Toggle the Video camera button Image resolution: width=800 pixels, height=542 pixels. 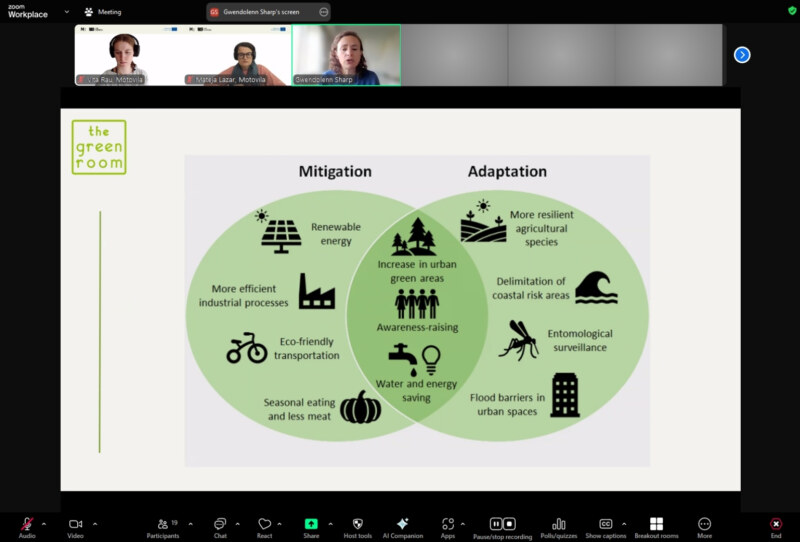pos(75,524)
